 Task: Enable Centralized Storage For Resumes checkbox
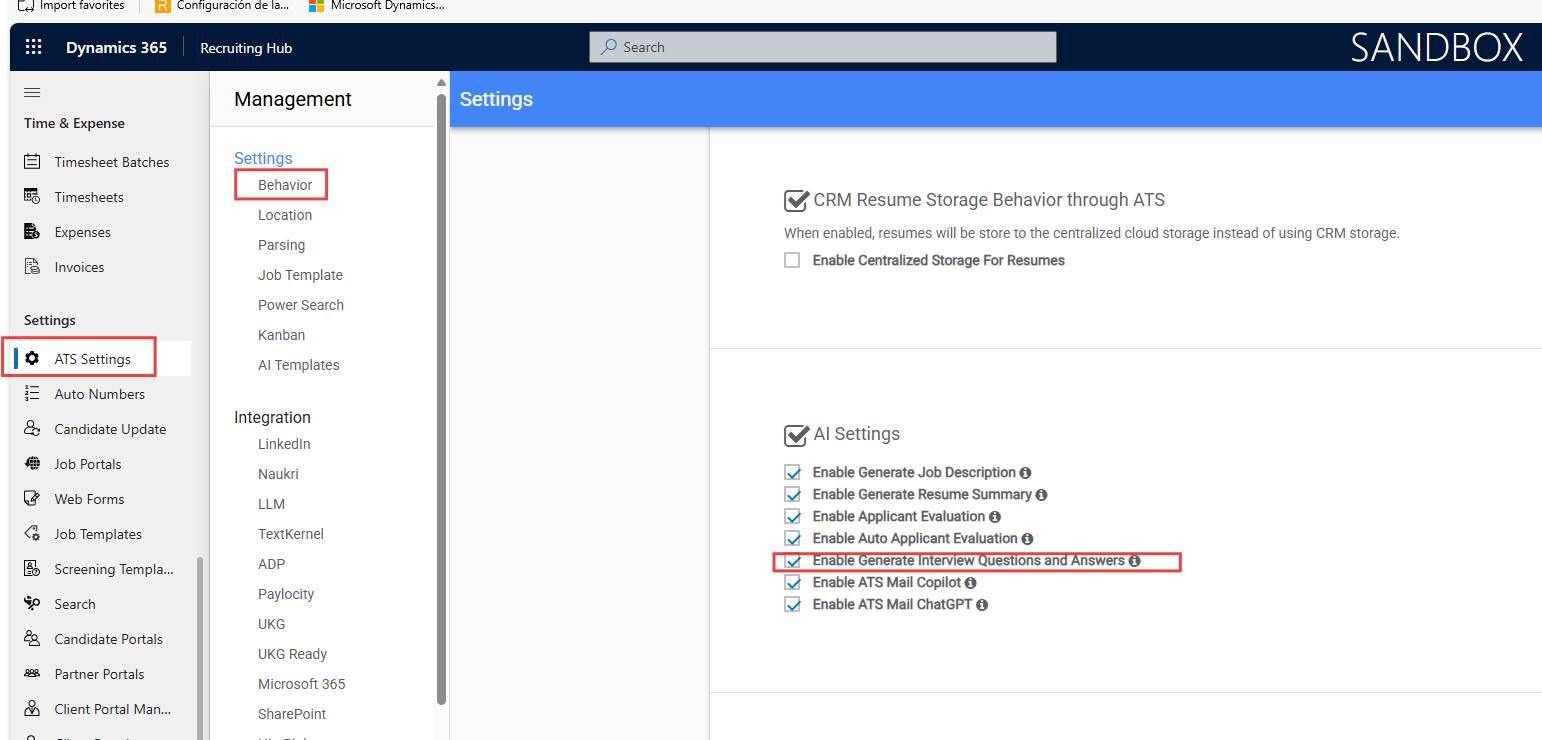(x=792, y=261)
